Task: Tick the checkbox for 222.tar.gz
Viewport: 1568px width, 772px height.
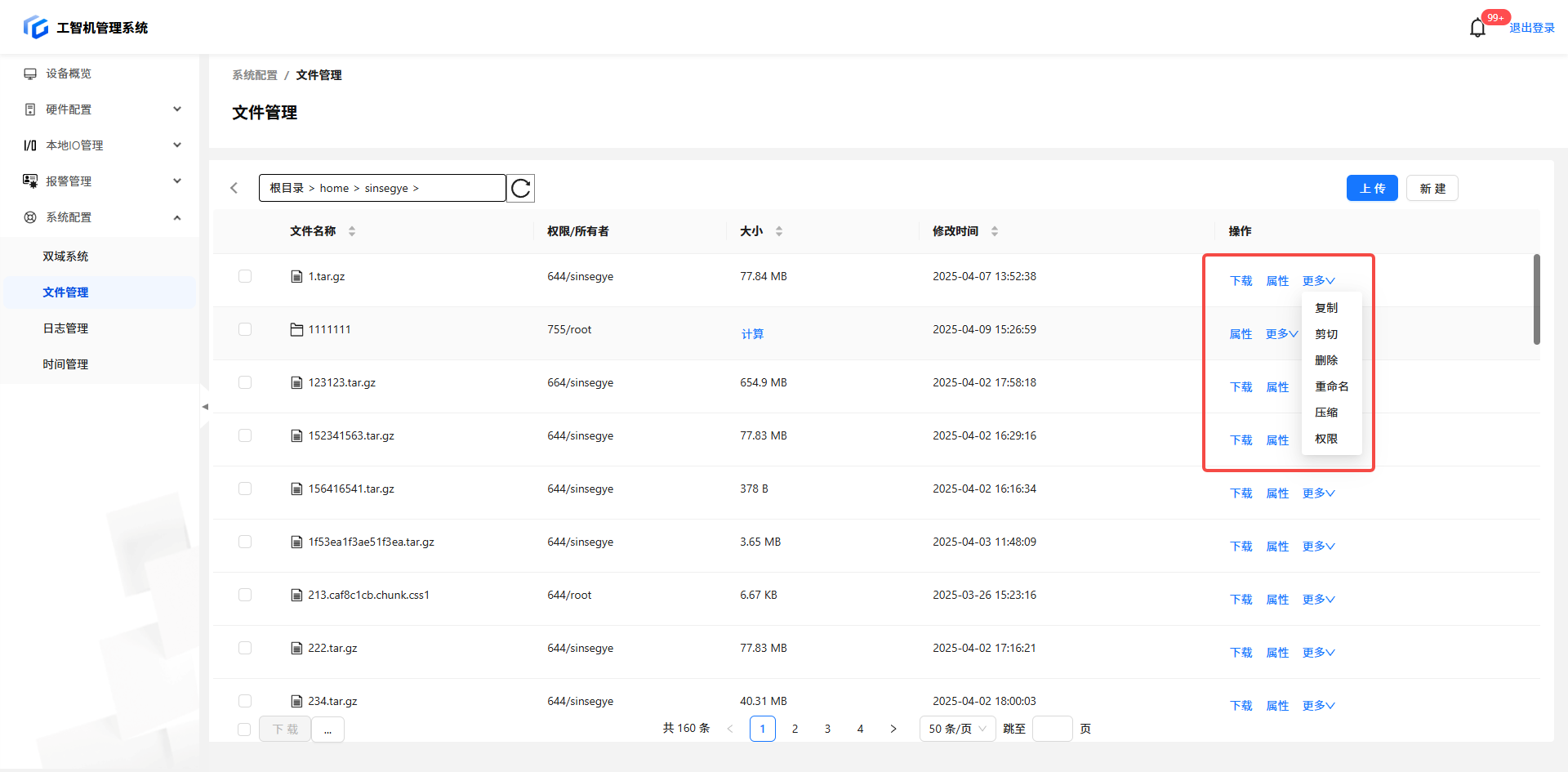Action: (245, 649)
